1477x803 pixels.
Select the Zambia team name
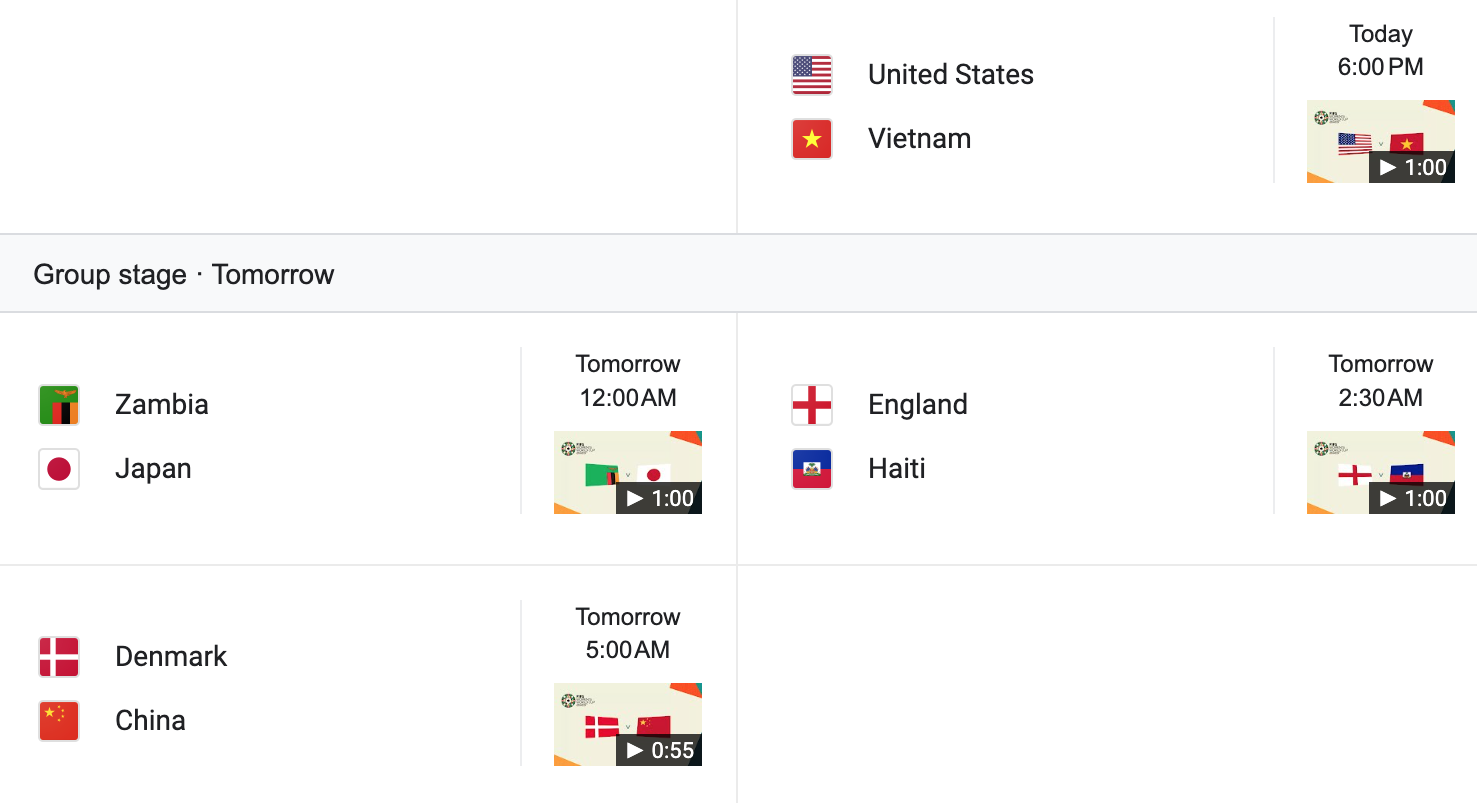162,405
